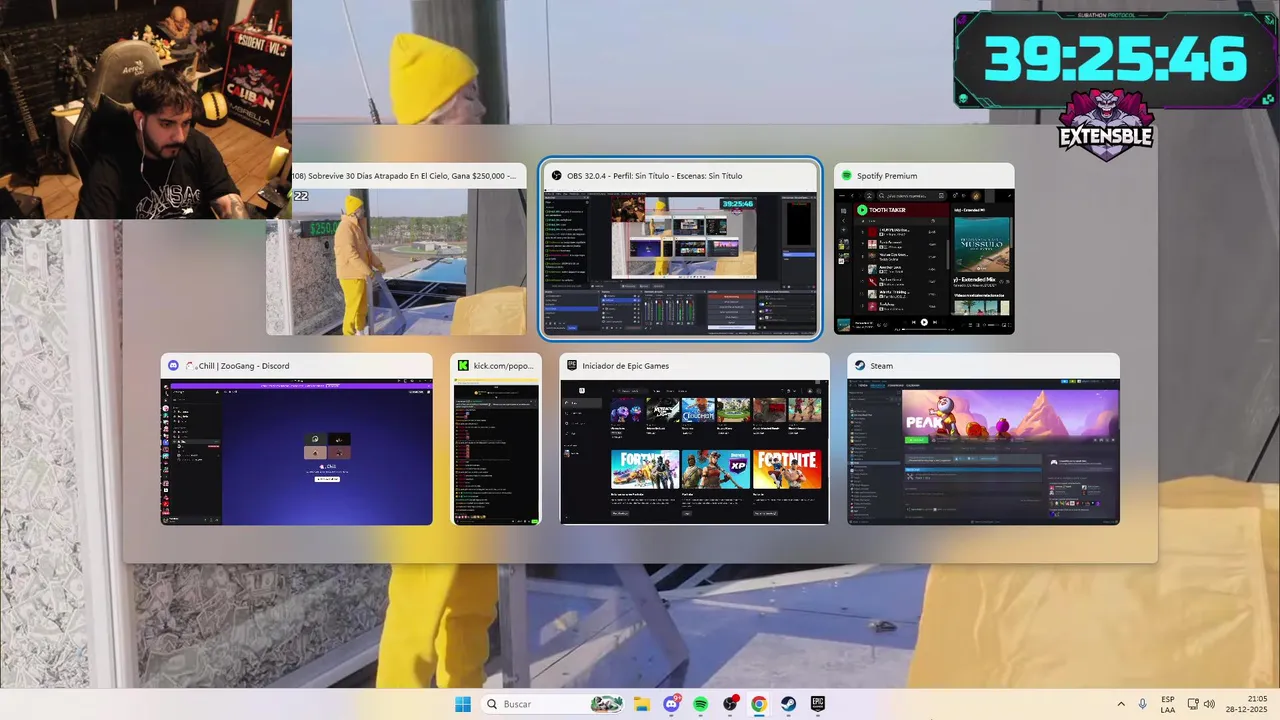
Task: Open Google Chrome from the taskbar
Action: pos(759,704)
